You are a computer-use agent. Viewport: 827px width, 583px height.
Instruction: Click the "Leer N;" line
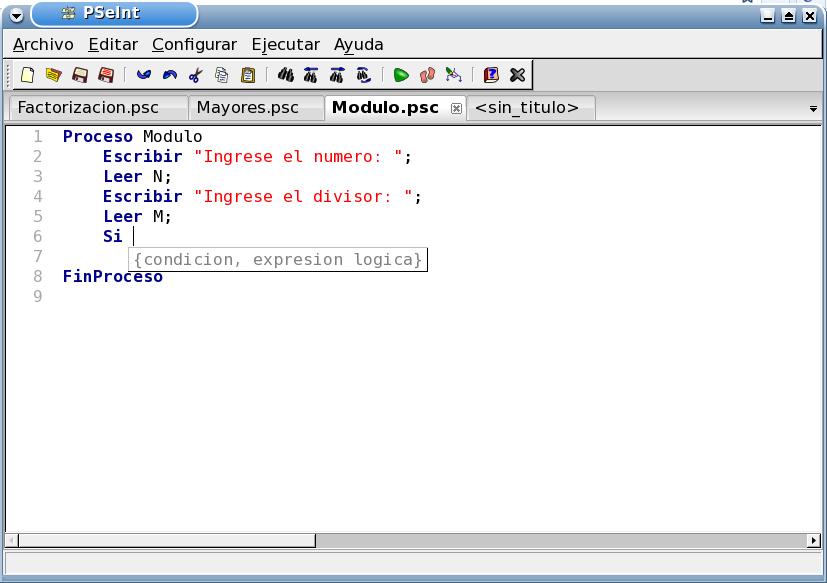[137, 177]
